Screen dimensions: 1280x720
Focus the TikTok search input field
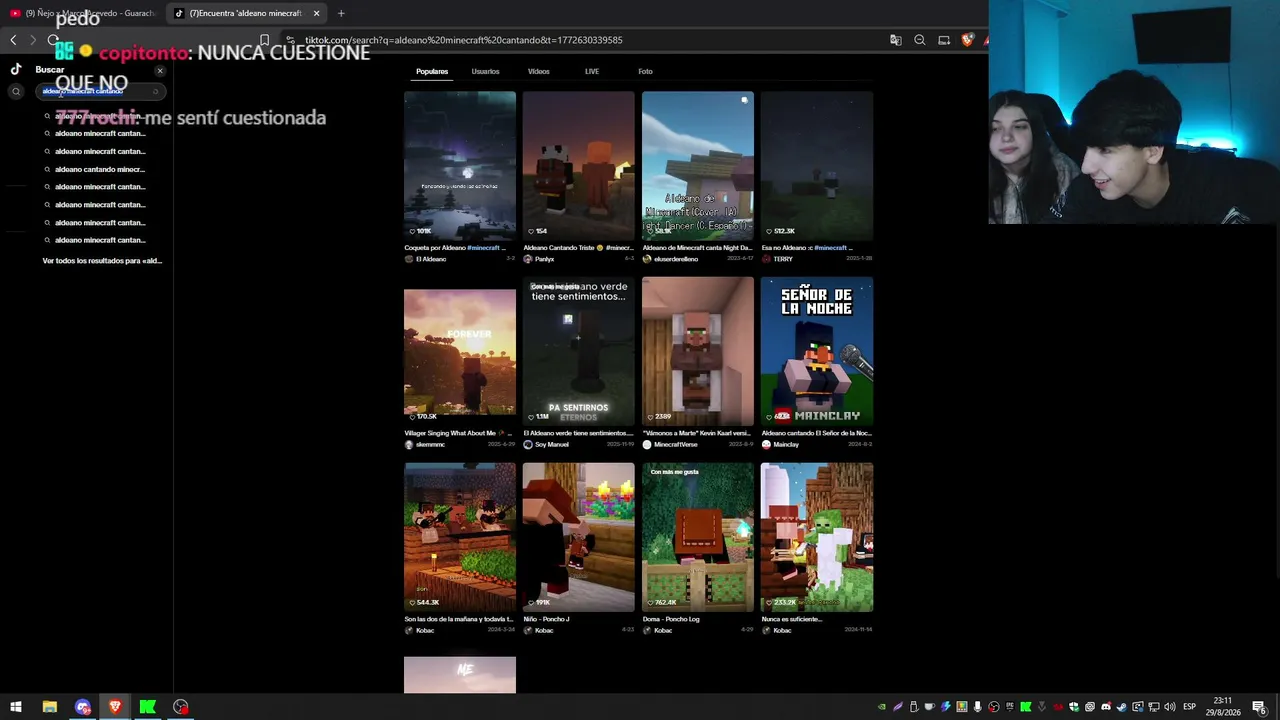click(99, 91)
